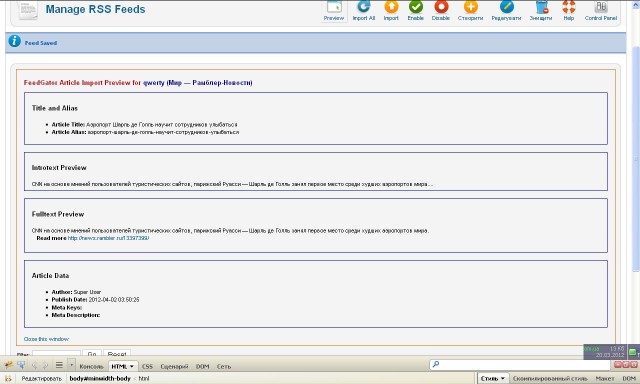Click the Introtext Preview heading

click(x=59, y=168)
